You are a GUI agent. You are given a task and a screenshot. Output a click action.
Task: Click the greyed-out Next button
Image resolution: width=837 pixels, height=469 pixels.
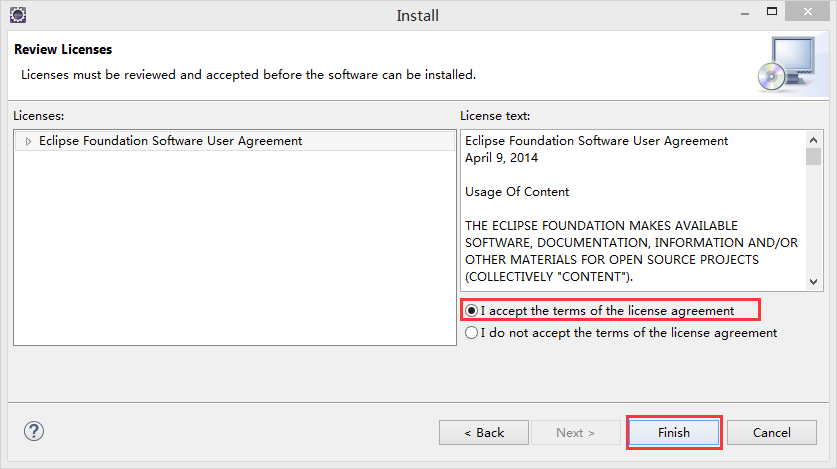[x=575, y=433]
